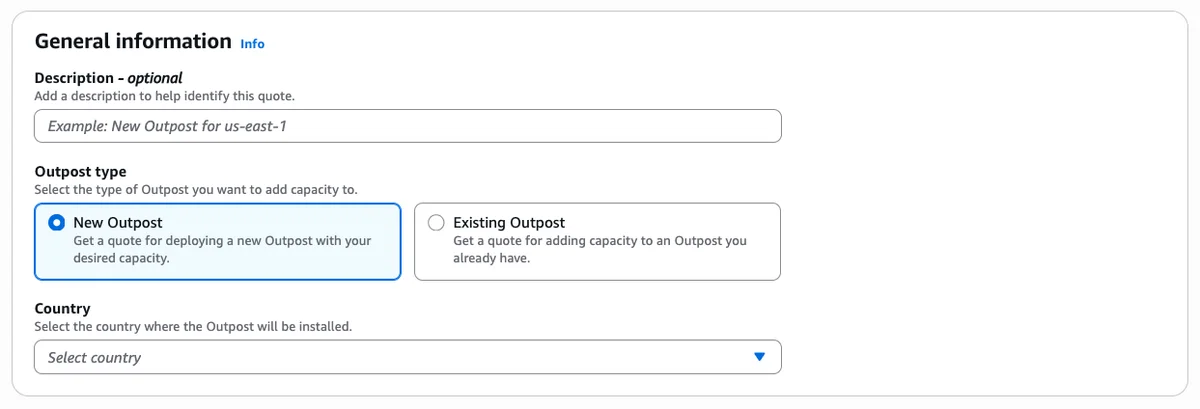Click the Existing Outpost tile description text
The width and height of the screenshot is (1200, 409).
click(x=600, y=249)
